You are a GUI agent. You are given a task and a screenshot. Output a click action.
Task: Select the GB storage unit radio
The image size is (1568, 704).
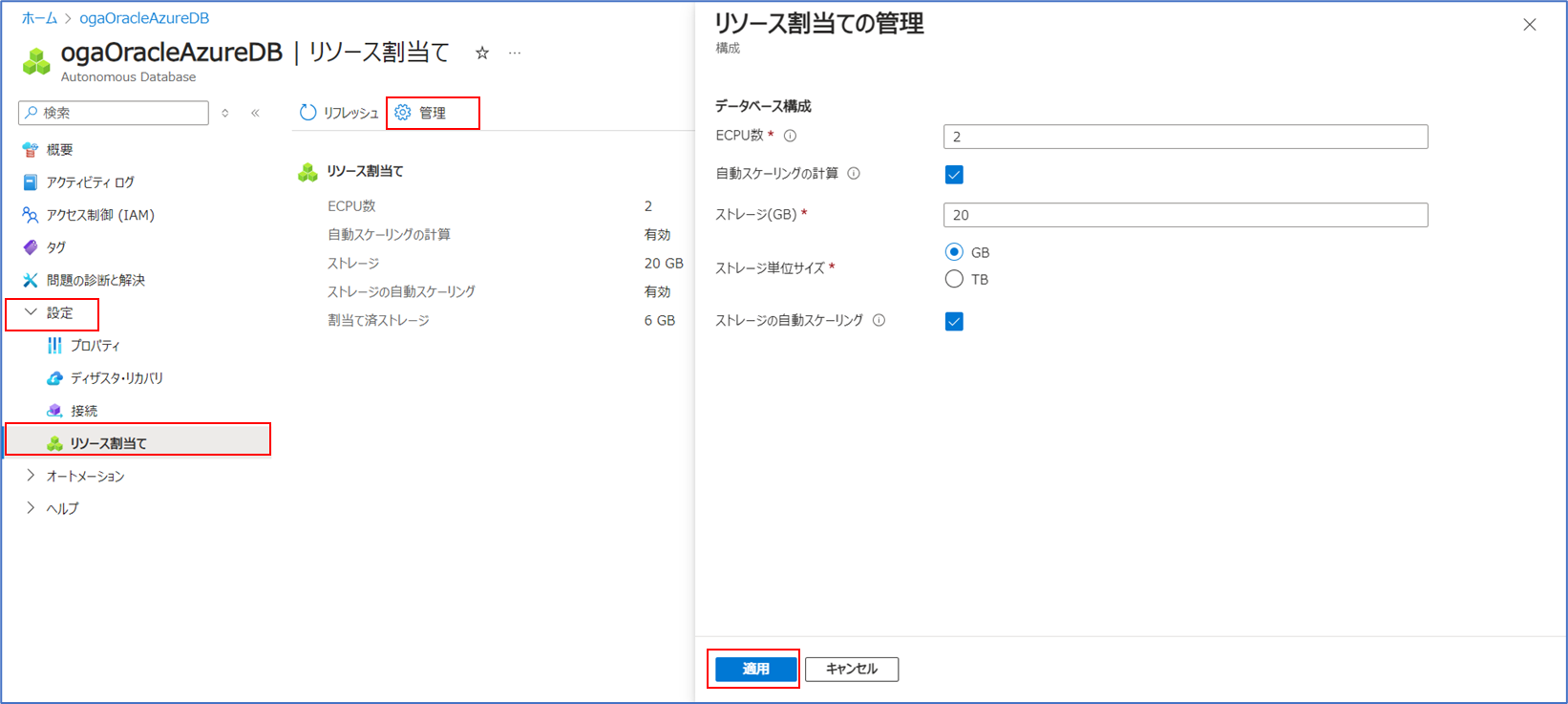pyautogui.click(x=954, y=252)
